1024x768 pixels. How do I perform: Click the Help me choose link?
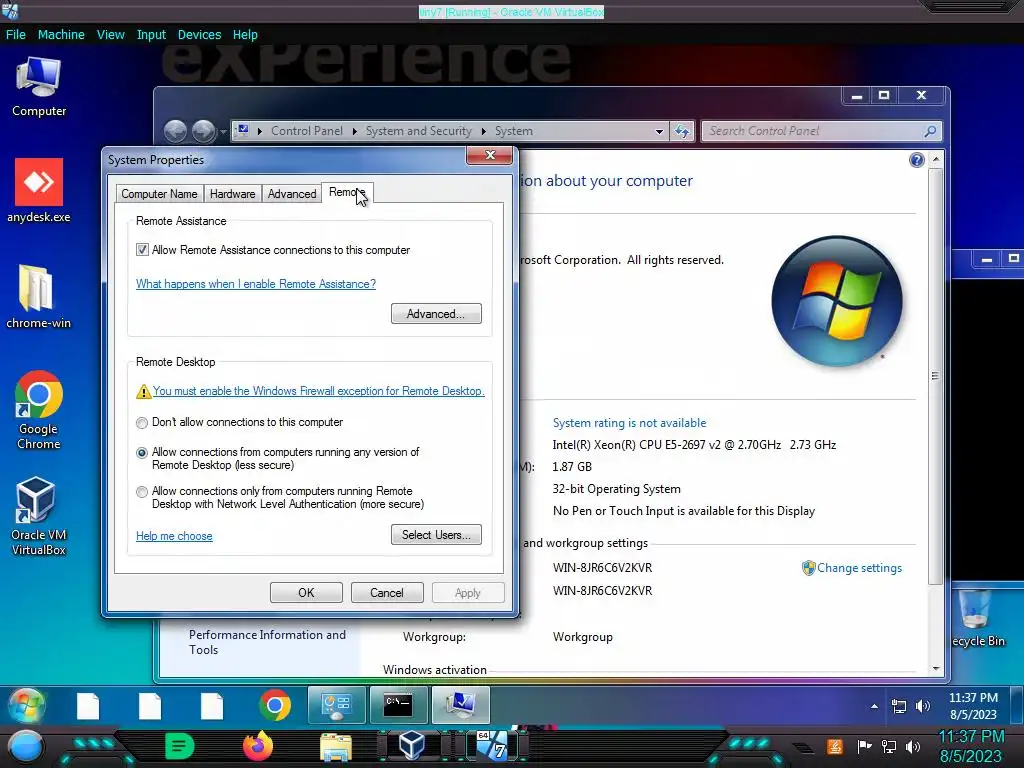pyautogui.click(x=174, y=536)
